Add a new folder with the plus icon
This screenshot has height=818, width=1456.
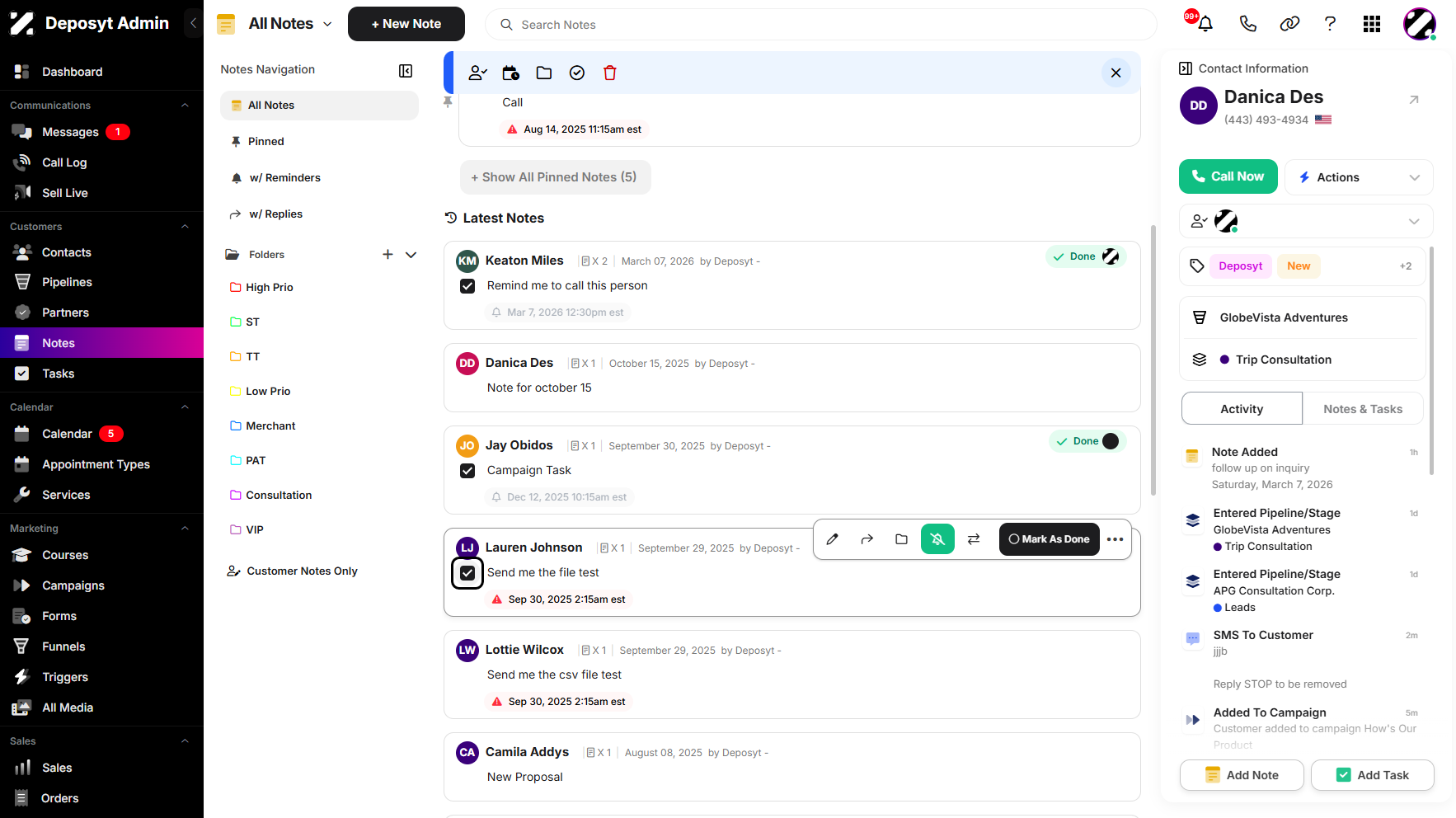click(387, 255)
